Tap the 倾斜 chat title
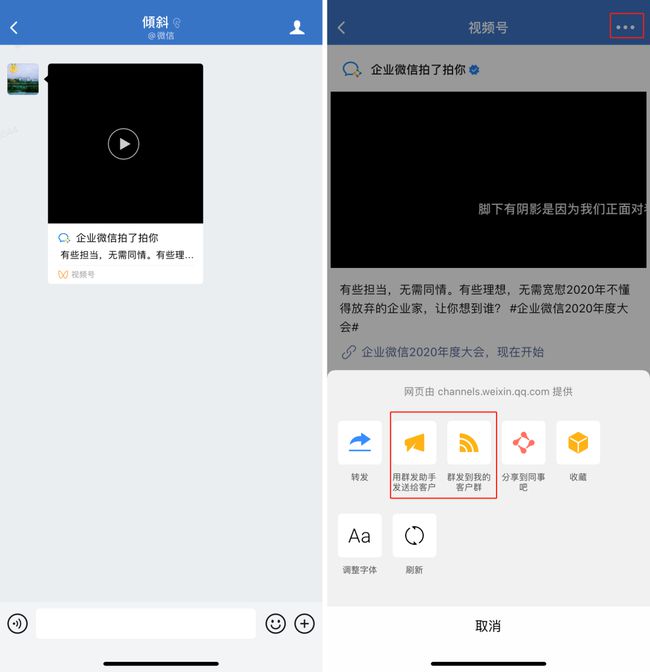650x672 pixels. pyautogui.click(x=156, y=22)
